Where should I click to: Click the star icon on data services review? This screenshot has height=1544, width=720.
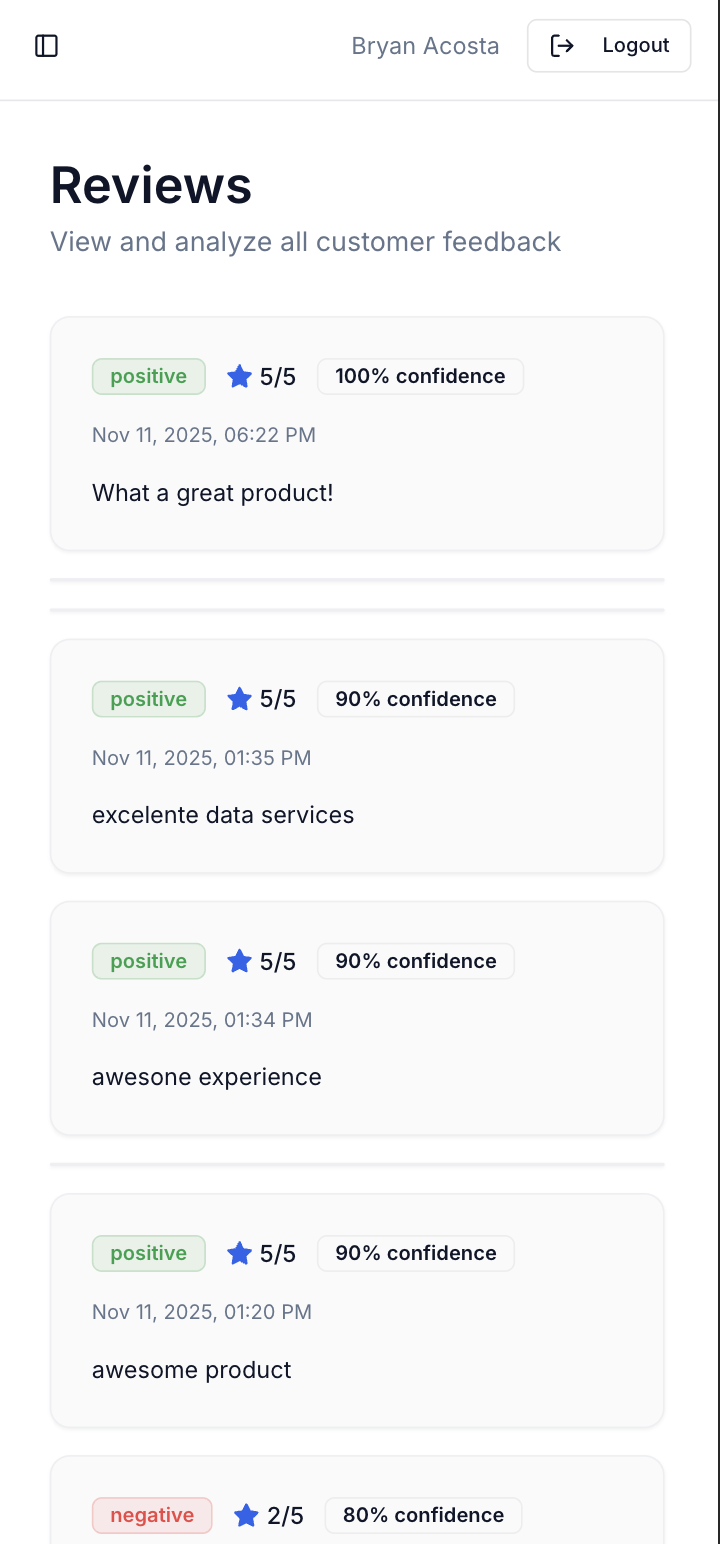(239, 699)
